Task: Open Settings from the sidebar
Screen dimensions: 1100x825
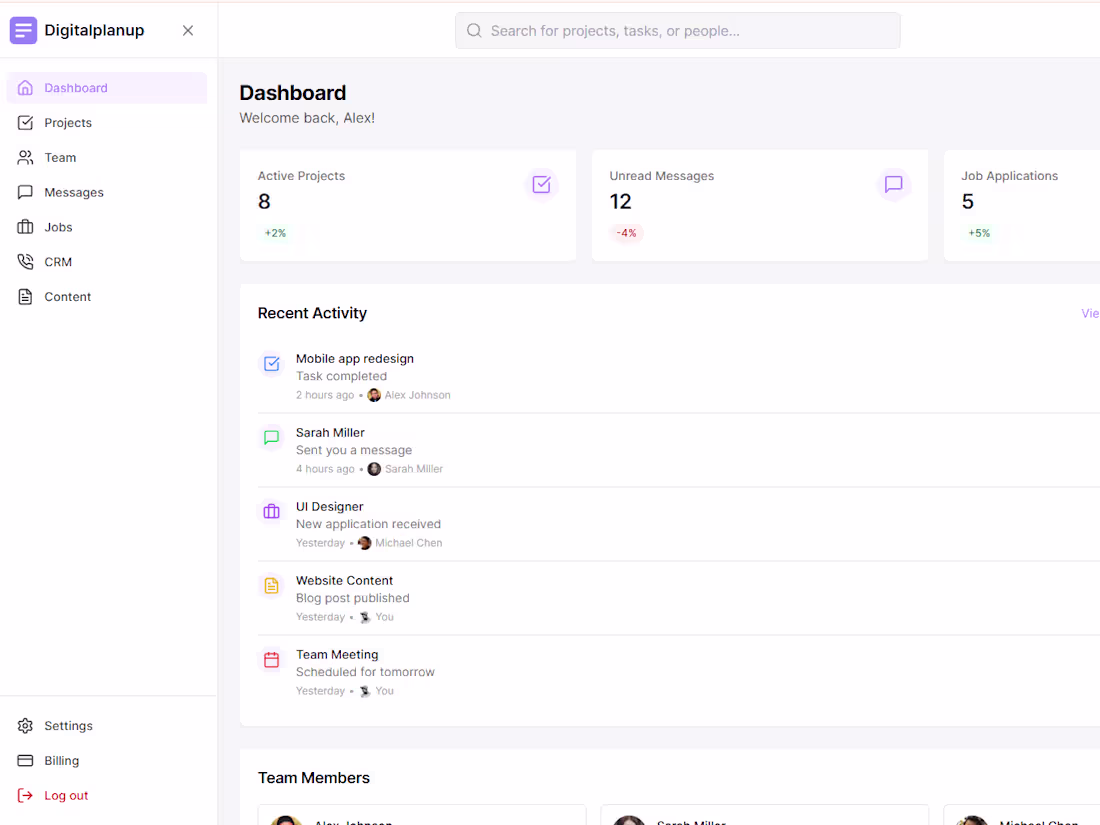Action: 107,725
